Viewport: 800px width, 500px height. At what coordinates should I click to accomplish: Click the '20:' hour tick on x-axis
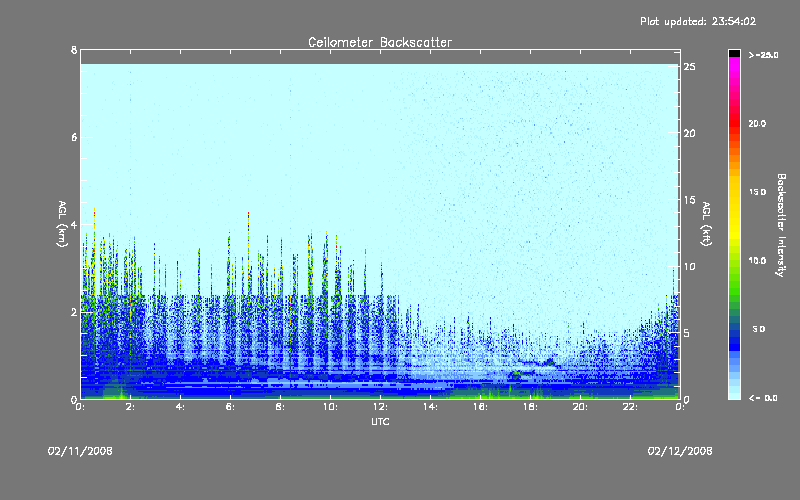580,407
